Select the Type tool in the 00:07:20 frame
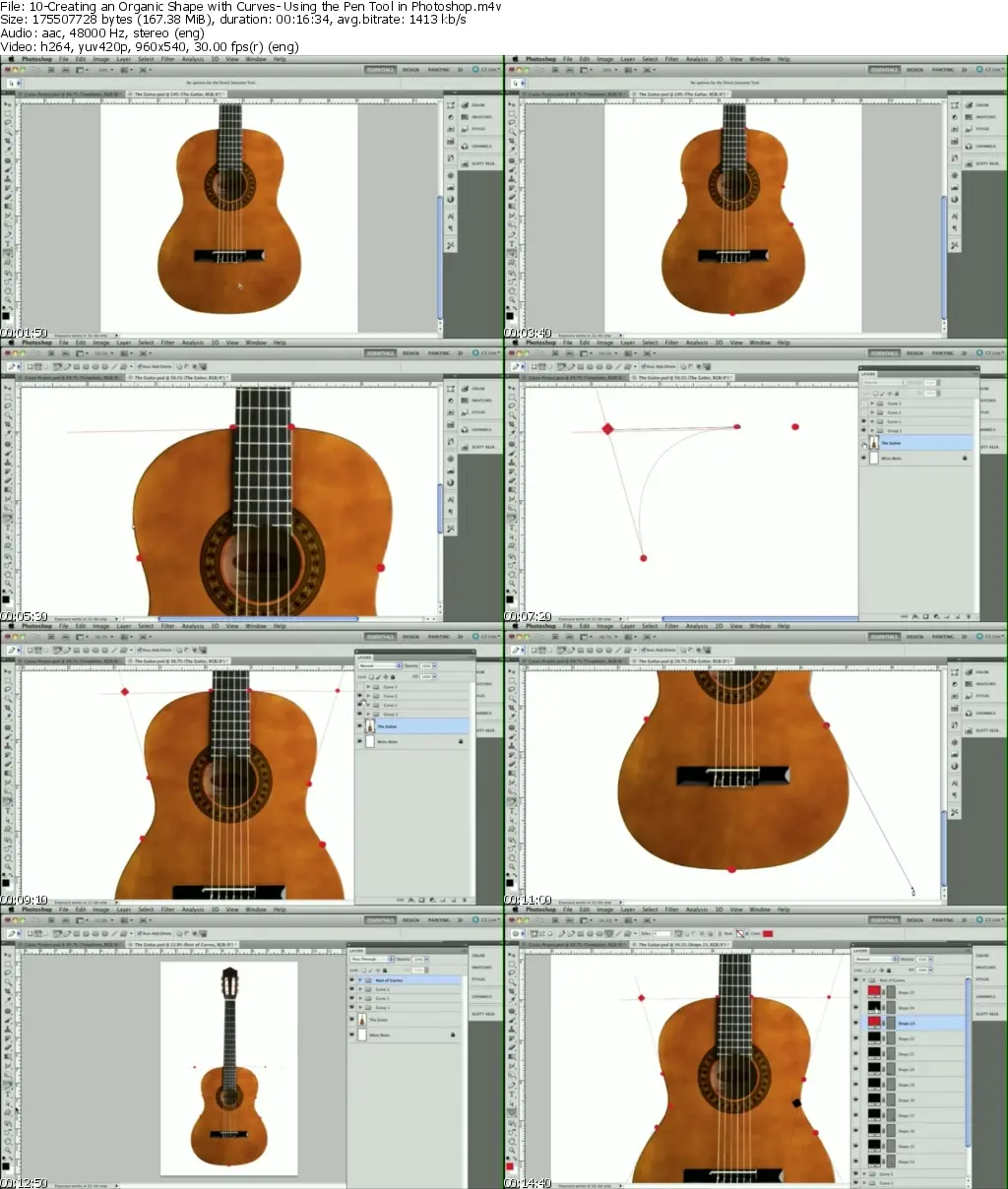 pos(512,527)
